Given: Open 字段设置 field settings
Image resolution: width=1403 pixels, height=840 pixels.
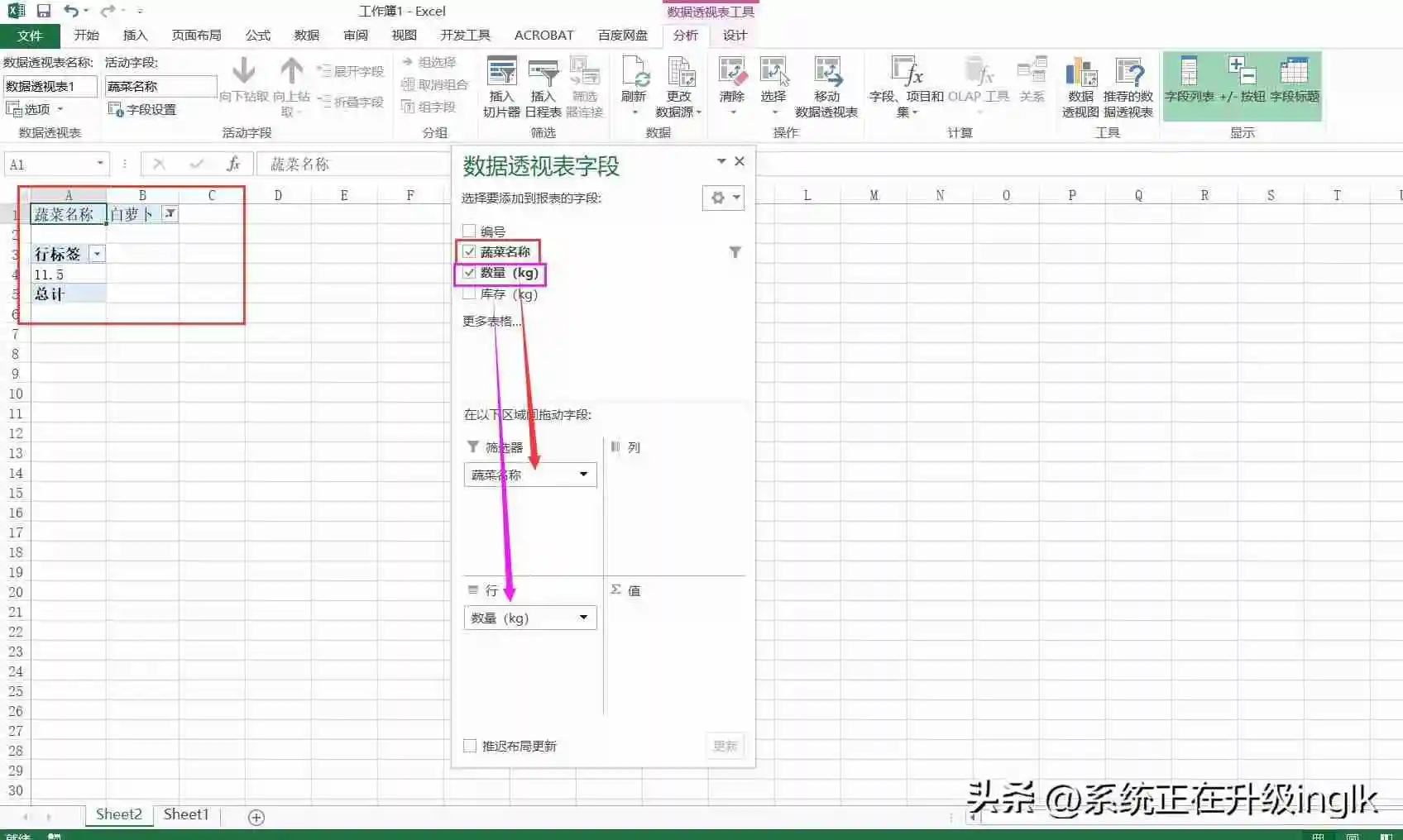Looking at the screenshot, I should pos(141,109).
